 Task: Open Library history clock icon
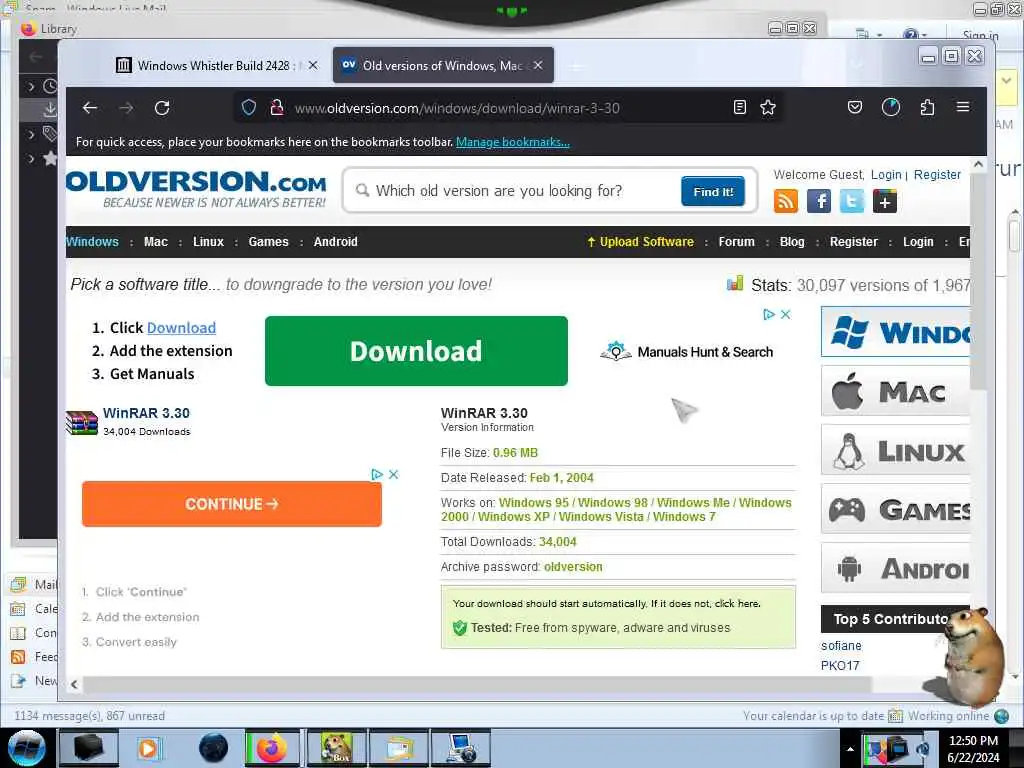coord(50,86)
